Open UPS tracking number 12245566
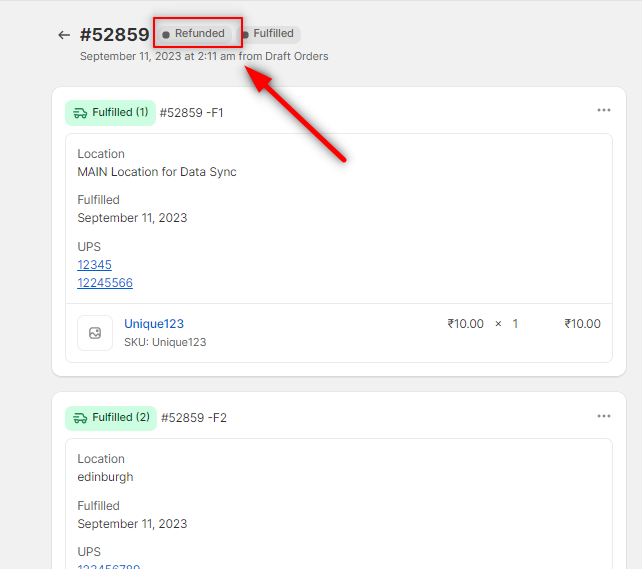Screen dimensions: 642x569 (x=105, y=283)
